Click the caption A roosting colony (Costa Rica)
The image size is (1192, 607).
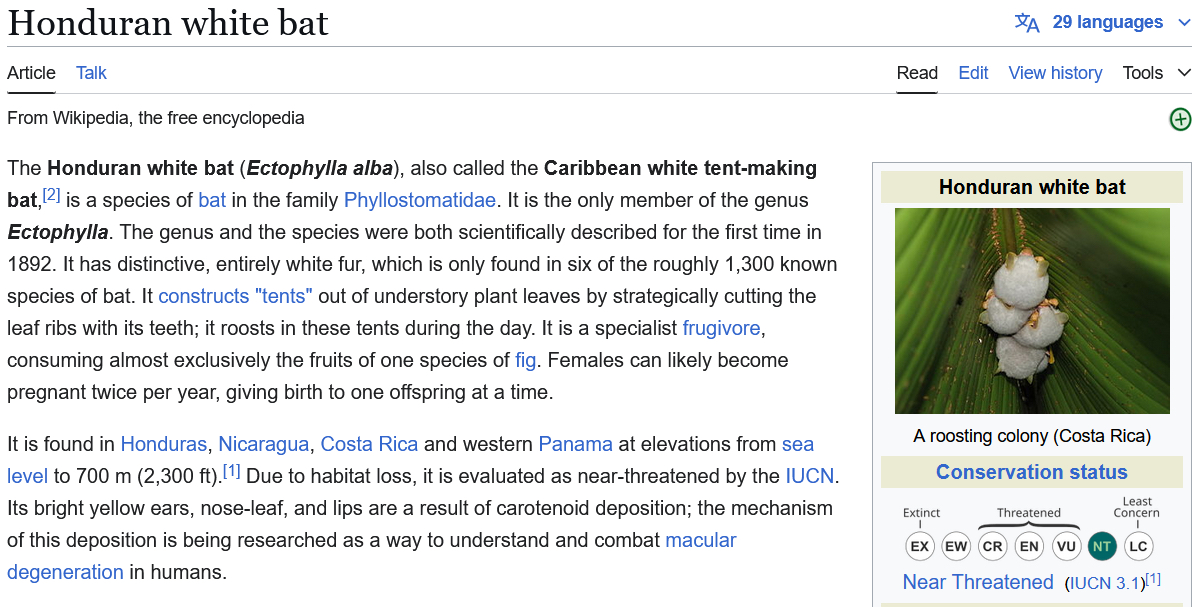1032,437
